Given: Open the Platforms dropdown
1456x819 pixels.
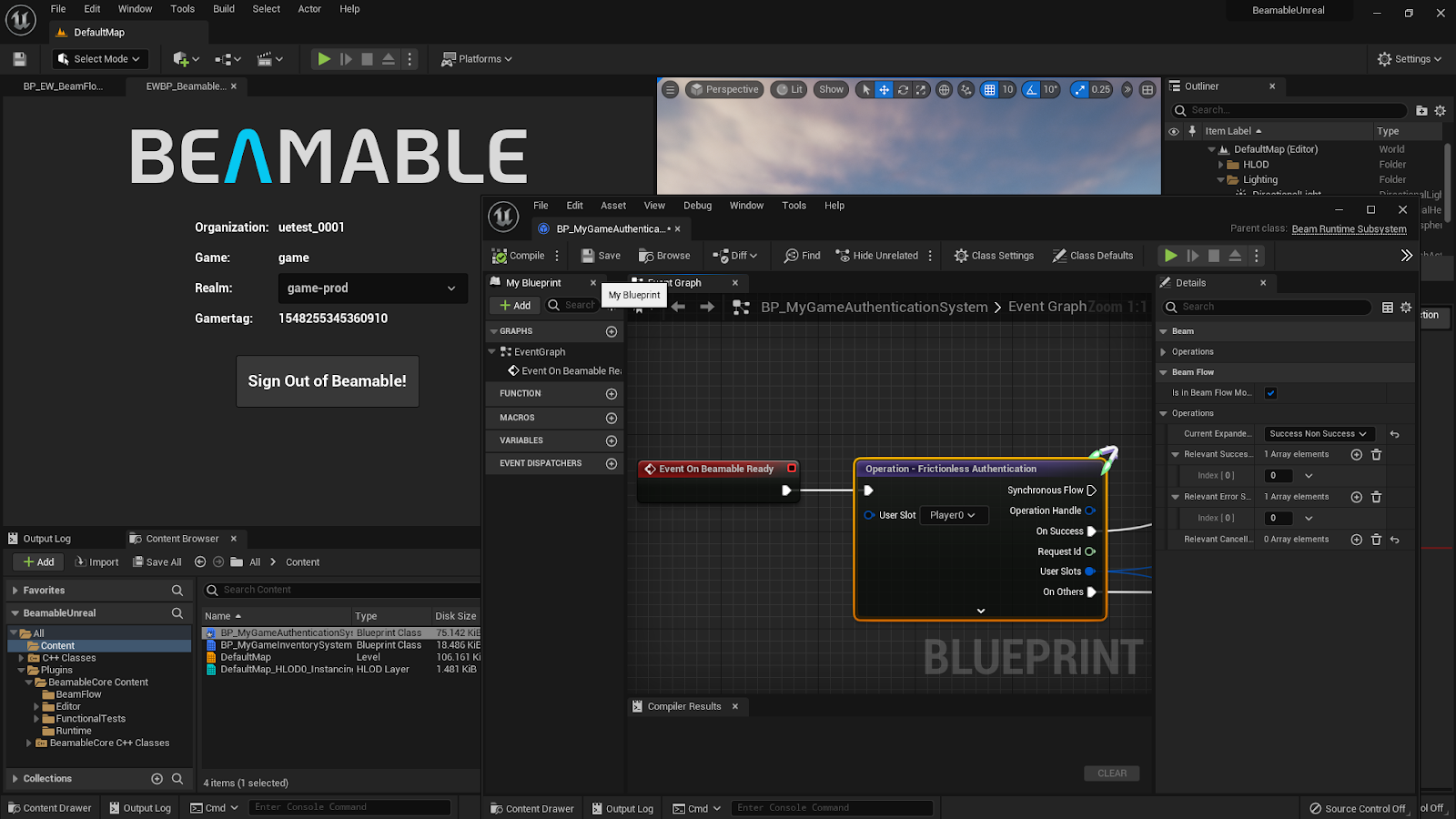Looking at the screenshot, I should point(477,59).
